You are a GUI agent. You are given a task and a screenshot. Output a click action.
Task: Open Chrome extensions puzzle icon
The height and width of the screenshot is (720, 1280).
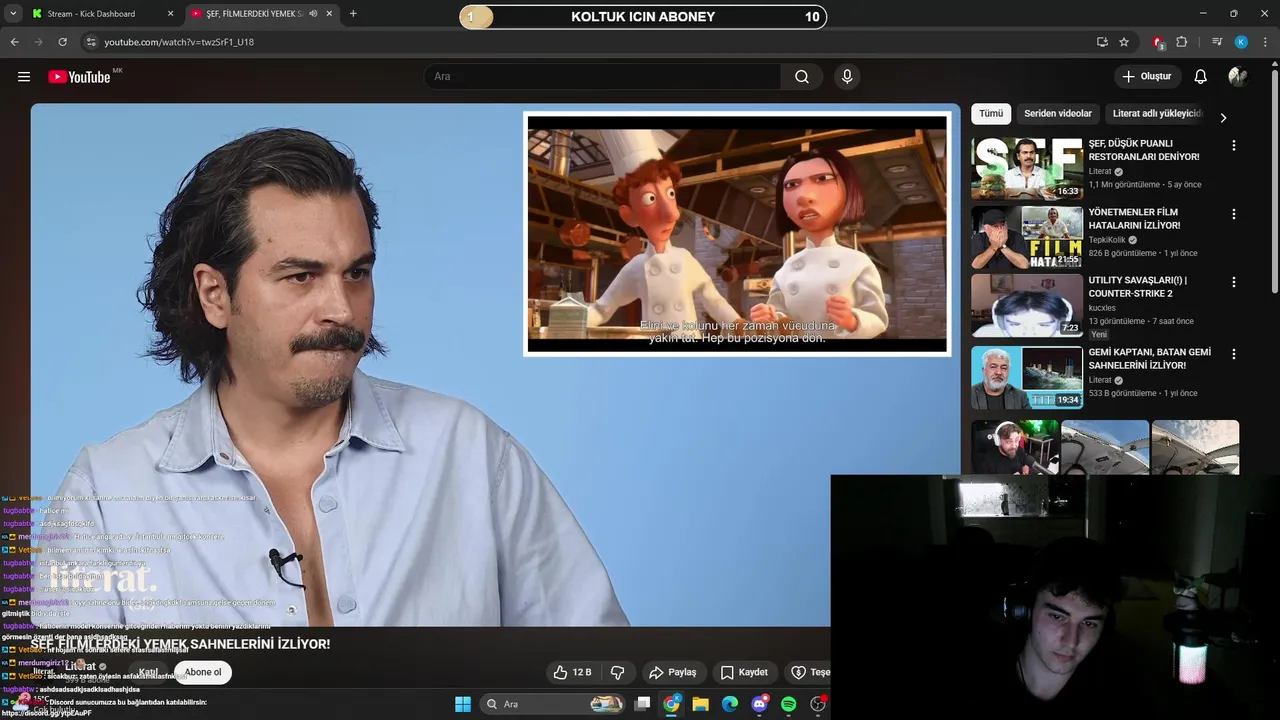1182,42
